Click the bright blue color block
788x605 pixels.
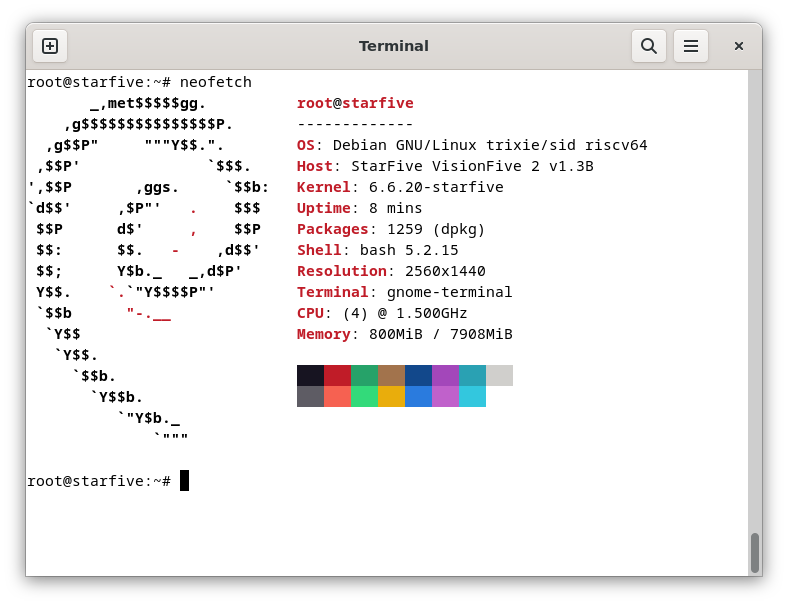419,396
